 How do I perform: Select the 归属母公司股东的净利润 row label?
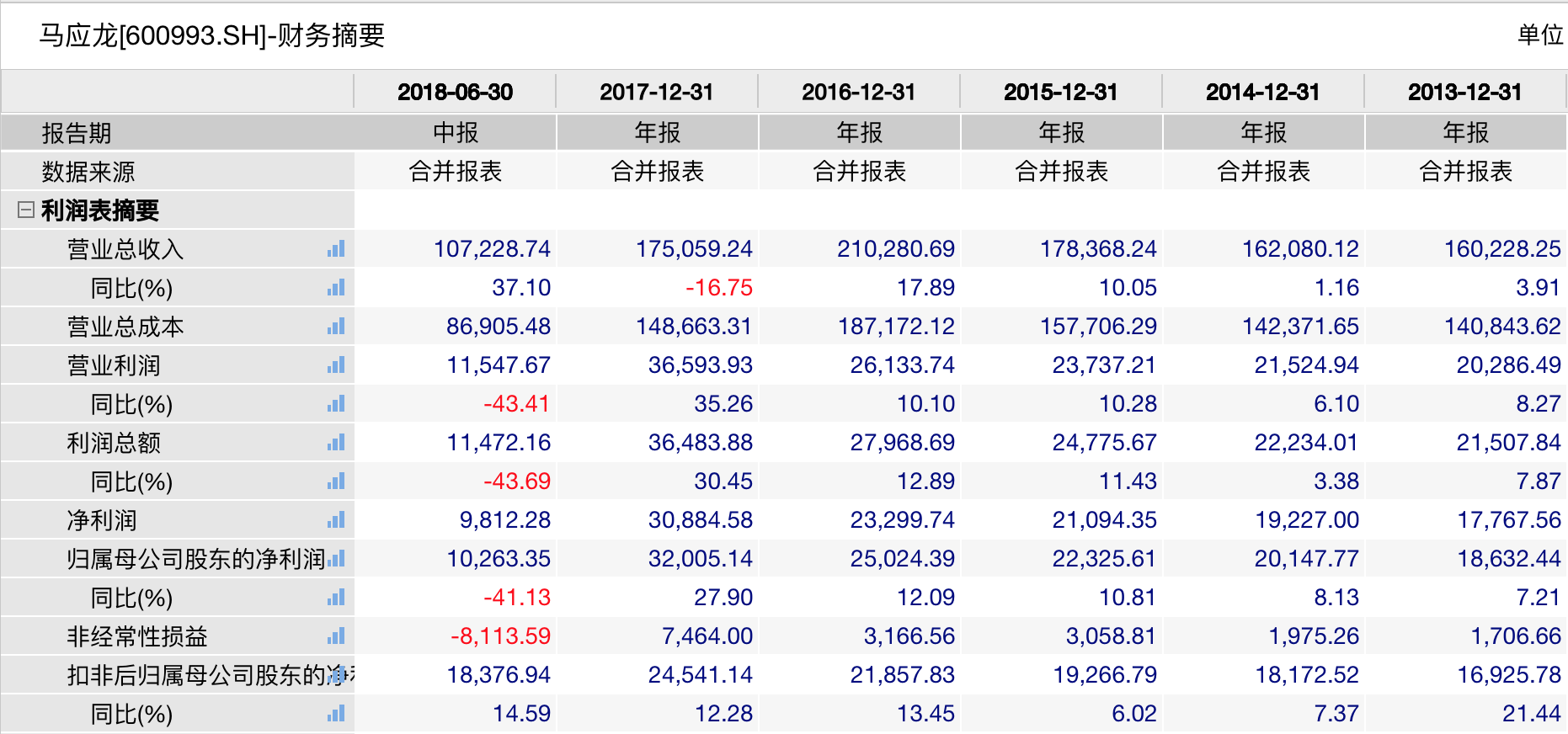click(x=196, y=559)
